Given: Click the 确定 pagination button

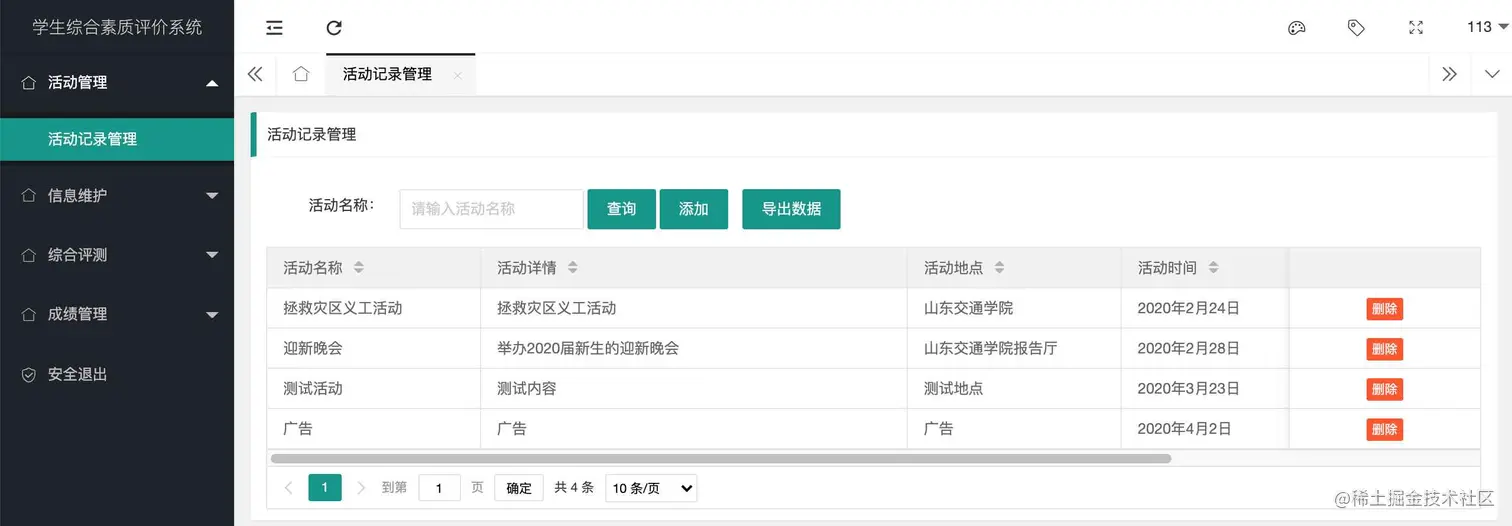Looking at the screenshot, I should coord(519,488).
